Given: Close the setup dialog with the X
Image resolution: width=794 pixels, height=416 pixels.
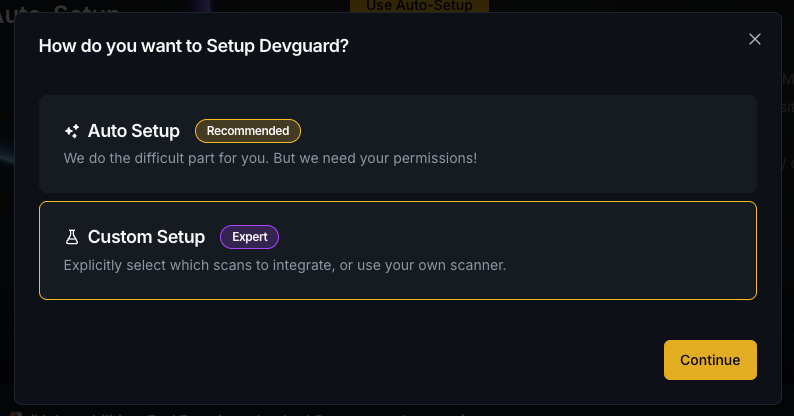Looking at the screenshot, I should point(755,39).
